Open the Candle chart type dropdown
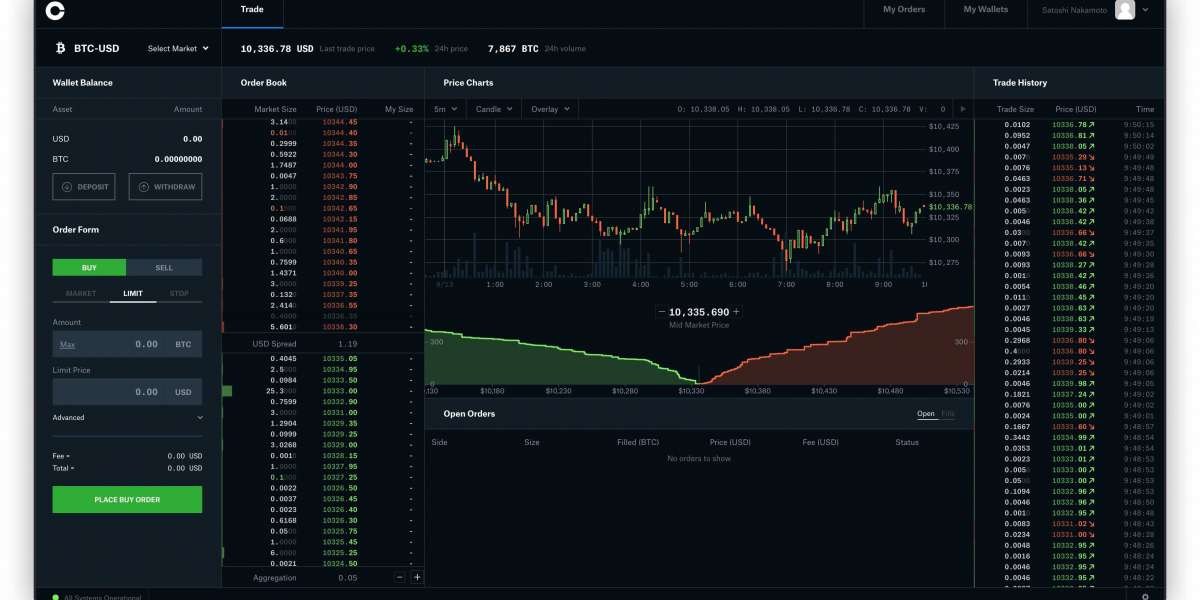Image resolution: width=1200 pixels, height=600 pixels. point(494,109)
